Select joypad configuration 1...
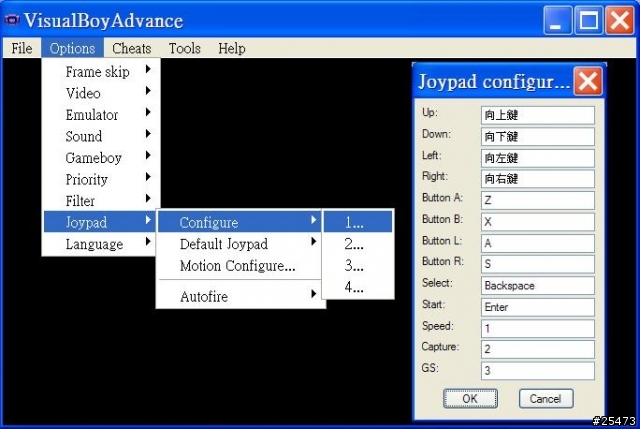Viewport: 640px width, 429px height. pyautogui.click(x=358, y=222)
